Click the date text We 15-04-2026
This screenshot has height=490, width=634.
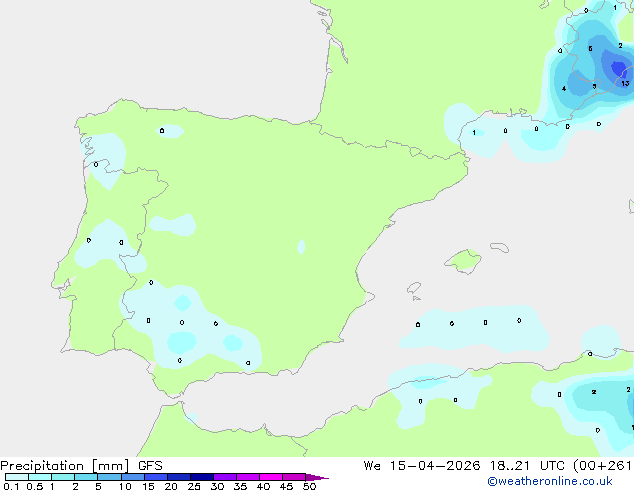pyautogui.click(x=422, y=466)
